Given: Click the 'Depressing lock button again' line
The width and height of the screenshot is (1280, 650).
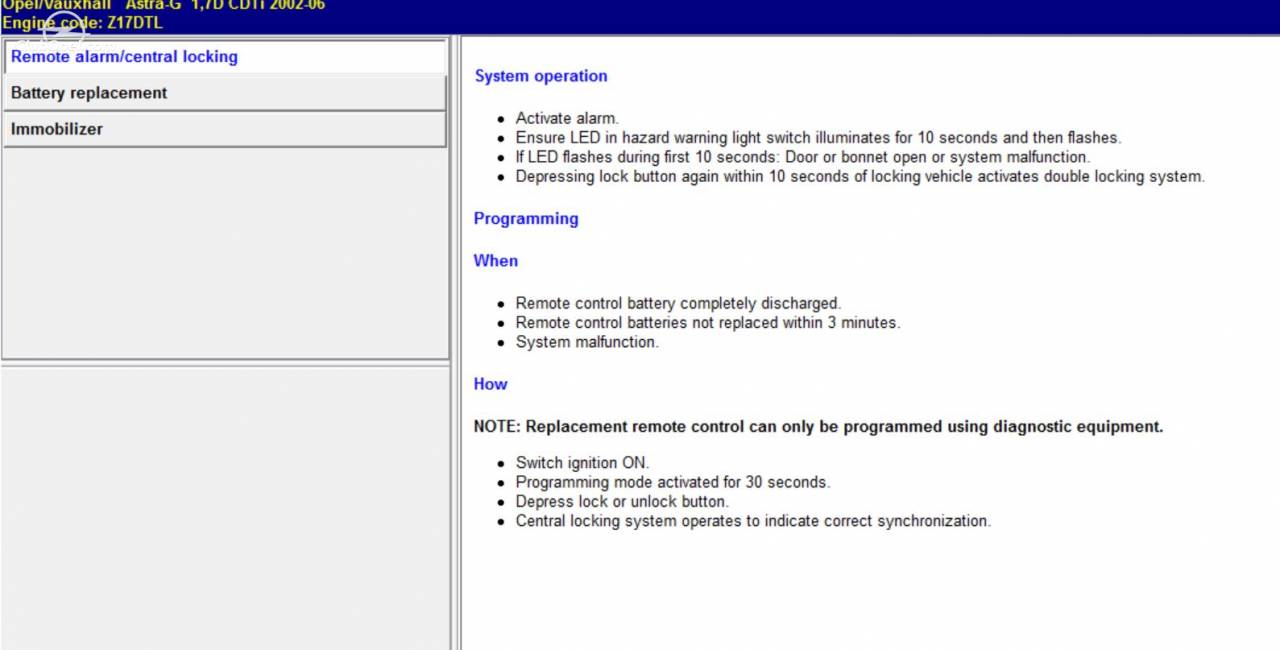Looking at the screenshot, I should click(860, 177).
